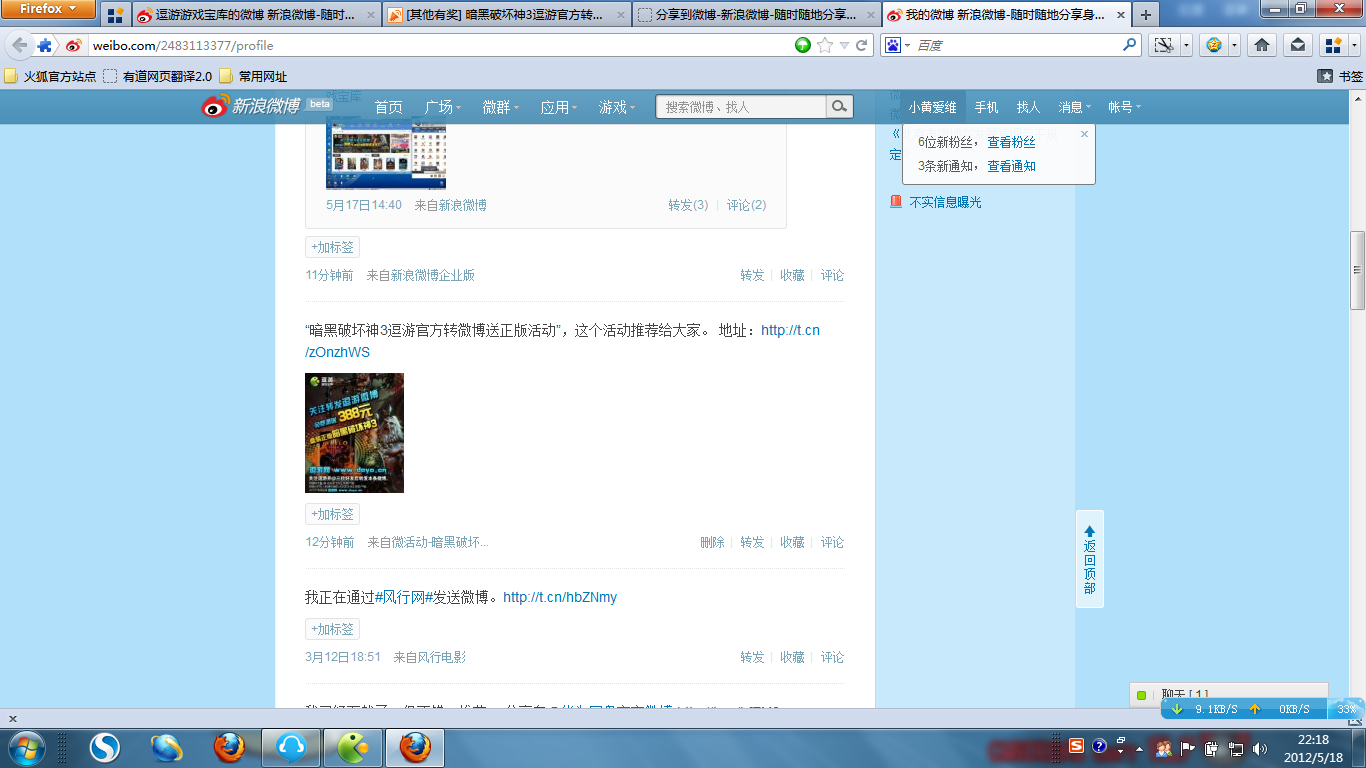Open the Firefox menu button

tap(48, 9)
